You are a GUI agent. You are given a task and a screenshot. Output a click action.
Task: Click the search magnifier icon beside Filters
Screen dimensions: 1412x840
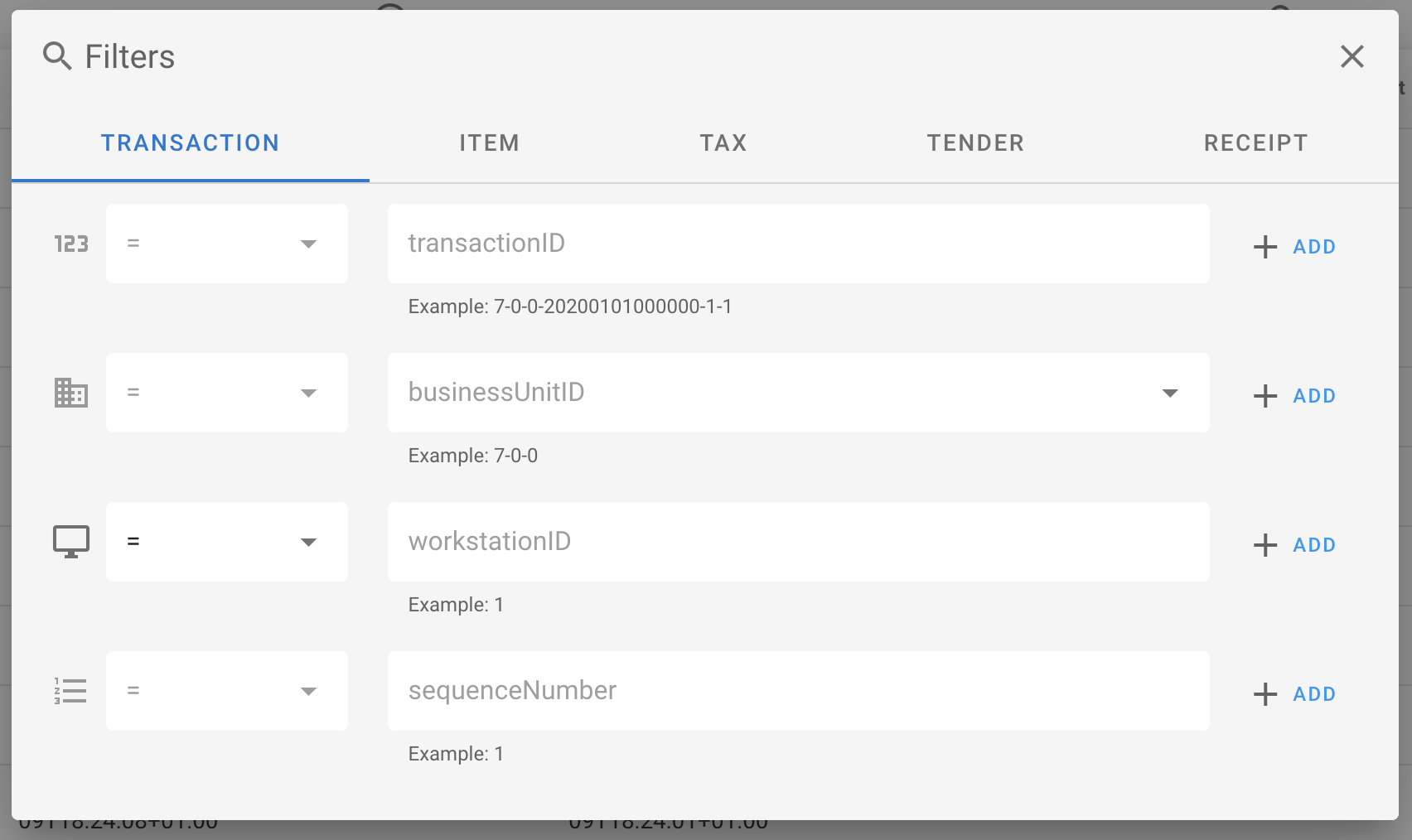point(56,56)
